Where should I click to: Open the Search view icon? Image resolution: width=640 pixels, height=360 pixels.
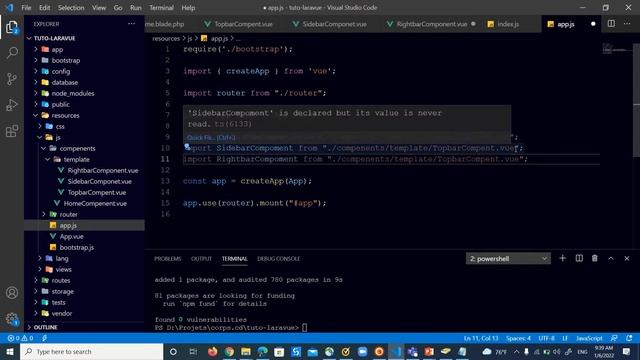tap(12, 53)
